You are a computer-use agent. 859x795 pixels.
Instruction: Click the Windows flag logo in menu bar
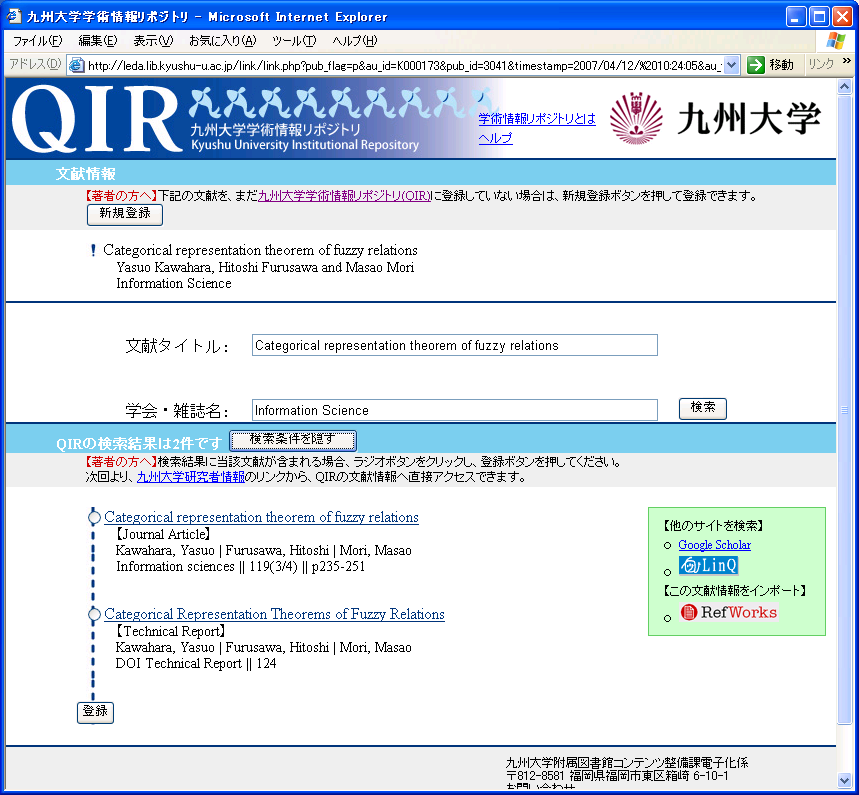[x=836, y=40]
